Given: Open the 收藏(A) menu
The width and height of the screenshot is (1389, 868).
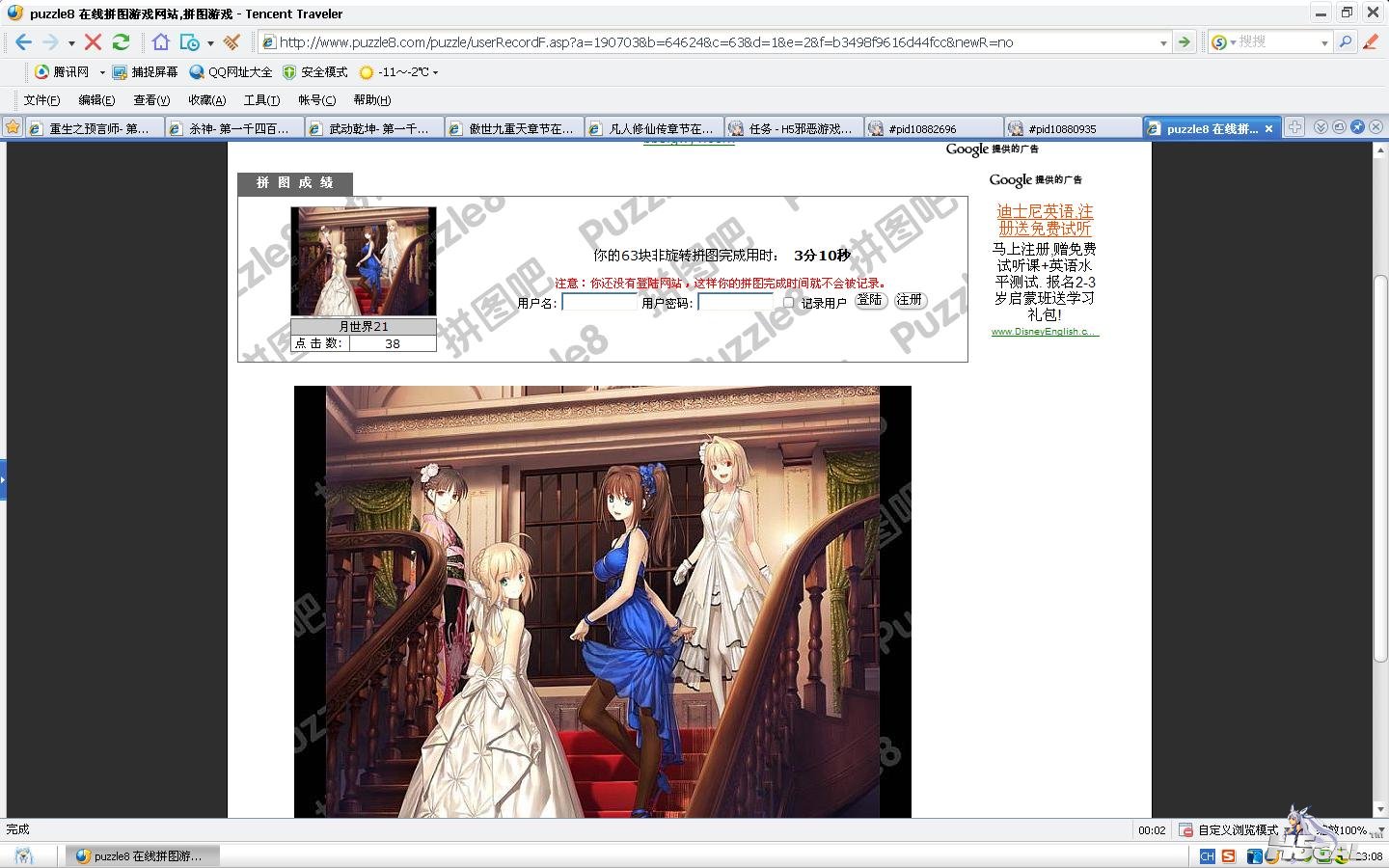Looking at the screenshot, I should click(x=206, y=100).
